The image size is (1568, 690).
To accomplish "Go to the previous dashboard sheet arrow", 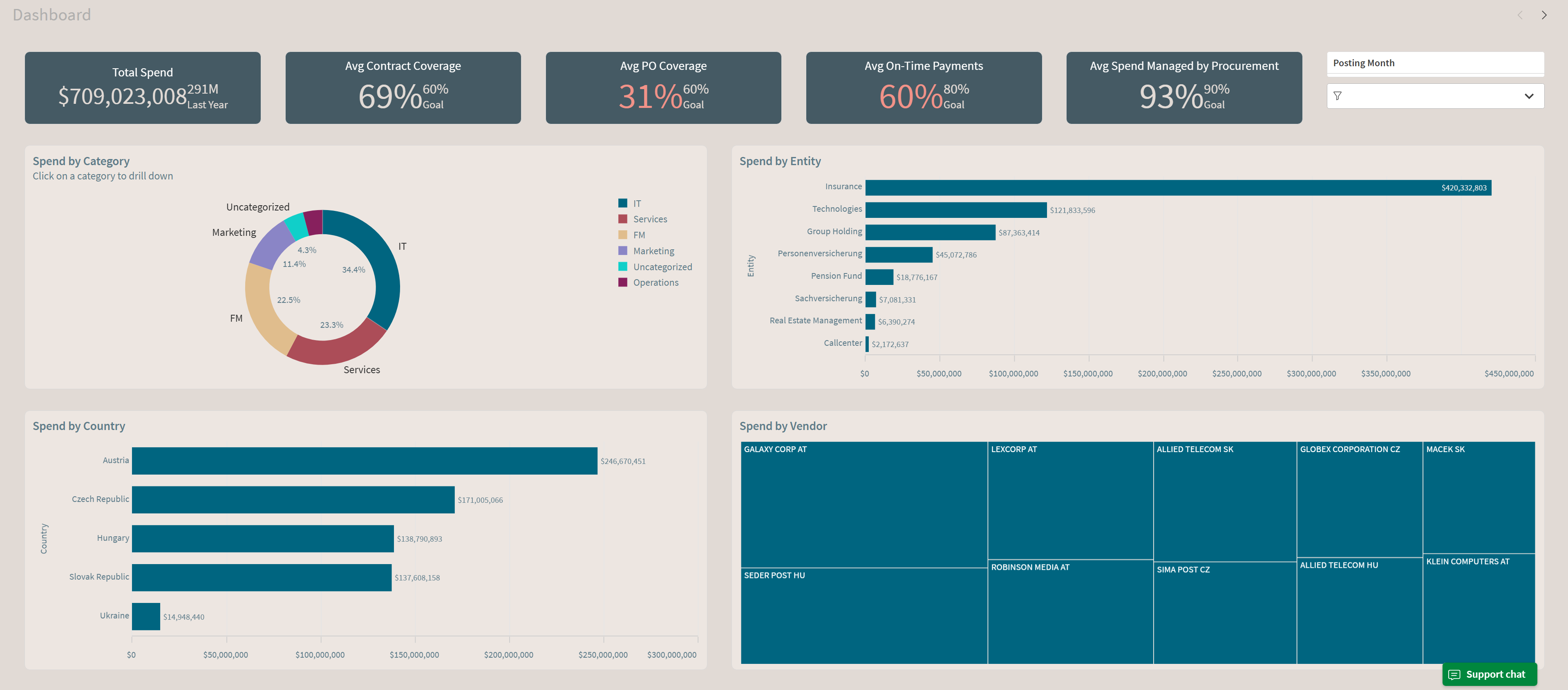I will pos(1520,15).
